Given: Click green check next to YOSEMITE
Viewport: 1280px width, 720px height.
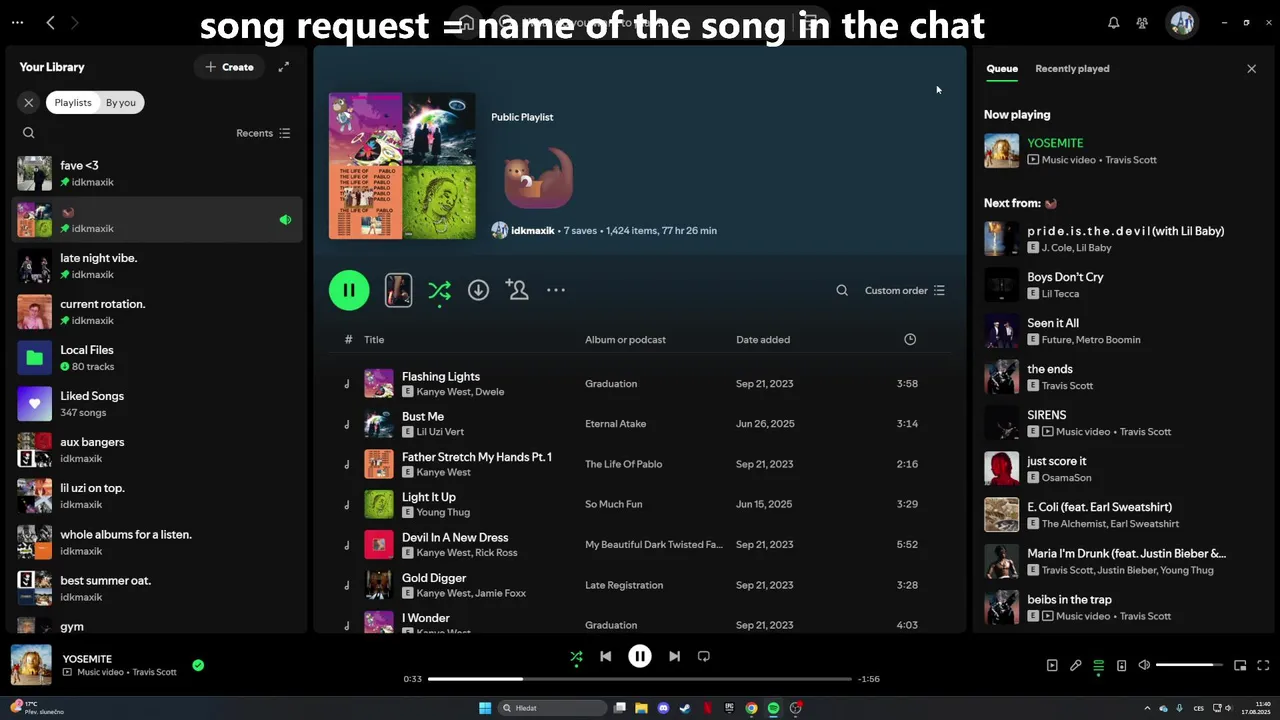Looking at the screenshot, I should click(198, 665).
